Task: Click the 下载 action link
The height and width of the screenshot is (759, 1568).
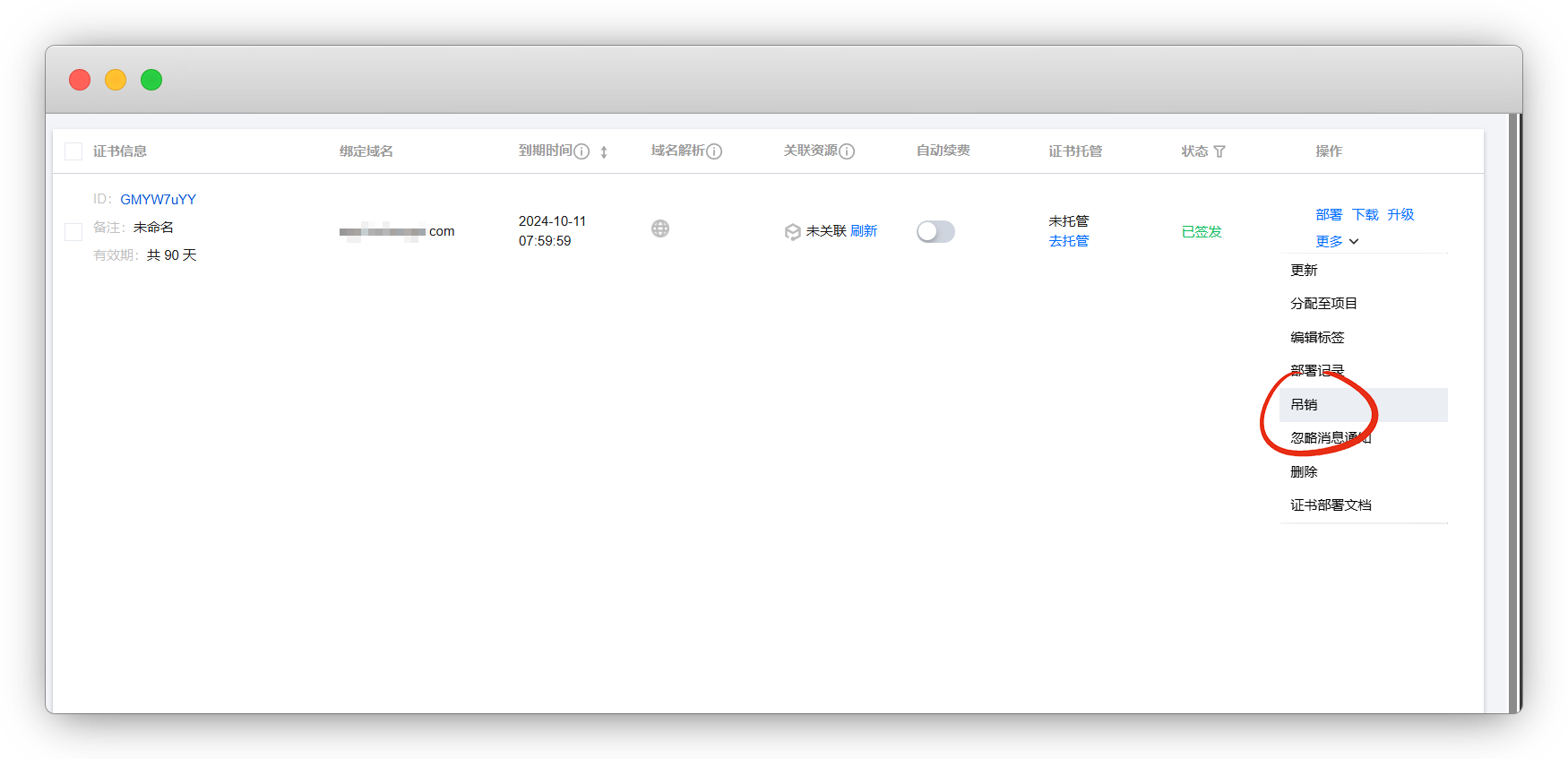Action: (x=1366, y=215)
